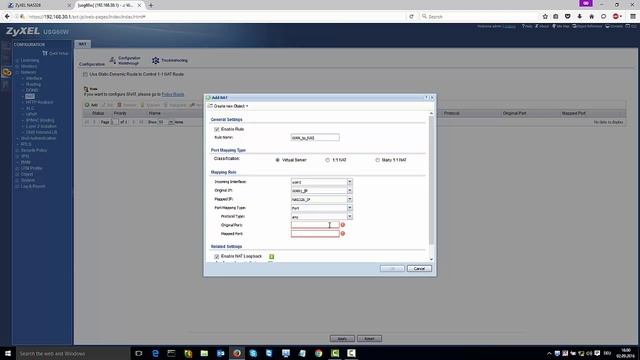Check Use Static-Dynamic Route to Control 1-1 NAT Route
Image resolution: width=640 pixels, height=360 pixels.
[x=85, y=74]
